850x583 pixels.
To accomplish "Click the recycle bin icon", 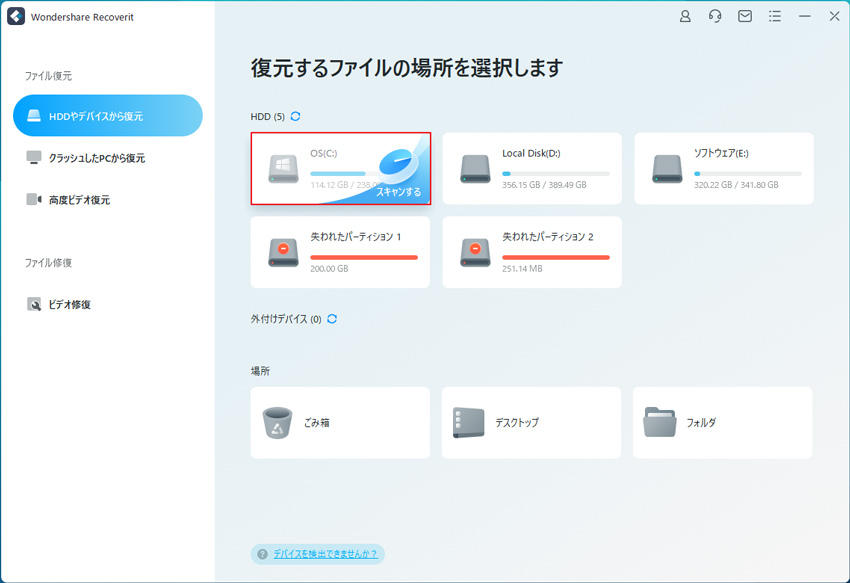I will click(277, 423).
